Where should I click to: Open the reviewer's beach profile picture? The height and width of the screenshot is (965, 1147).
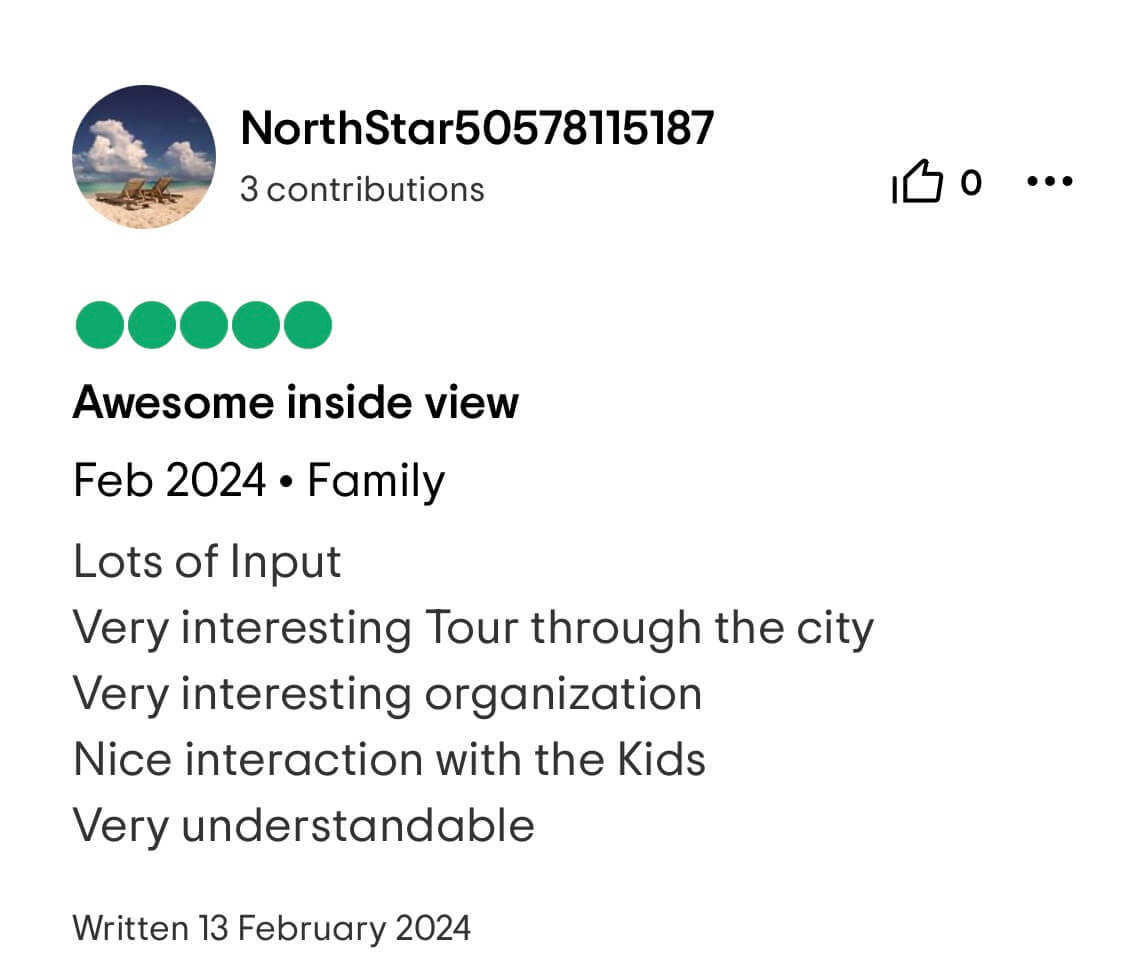click(144, 157)
